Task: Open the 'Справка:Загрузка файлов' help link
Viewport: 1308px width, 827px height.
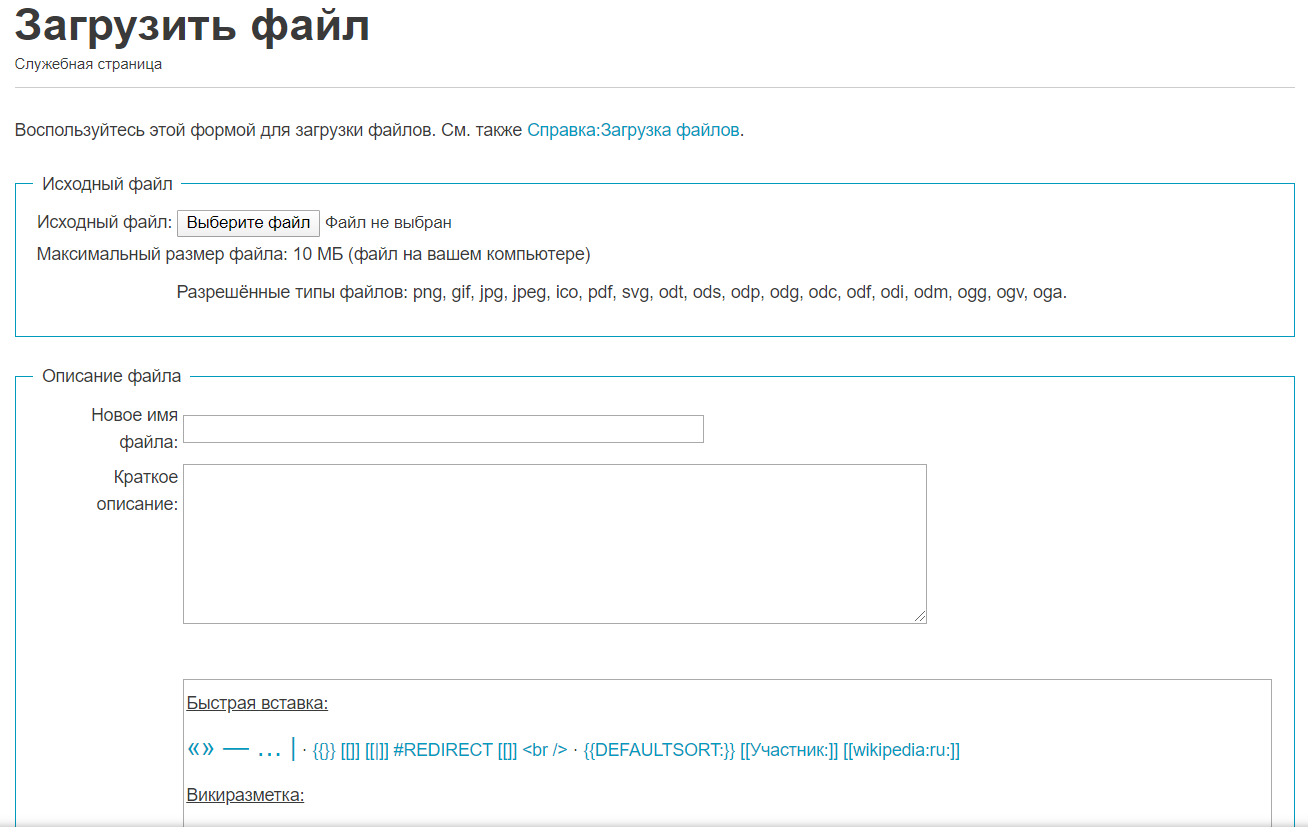Action: click(x=633, y=130)
